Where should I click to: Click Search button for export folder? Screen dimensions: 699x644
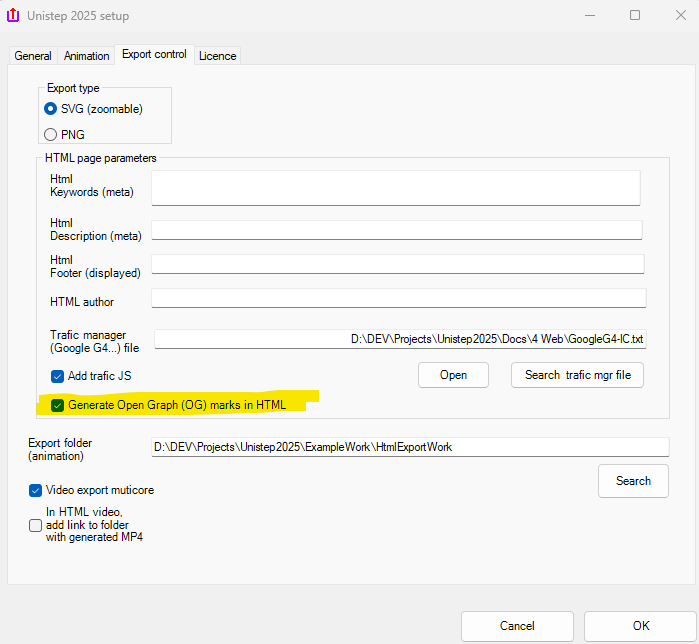633,481
